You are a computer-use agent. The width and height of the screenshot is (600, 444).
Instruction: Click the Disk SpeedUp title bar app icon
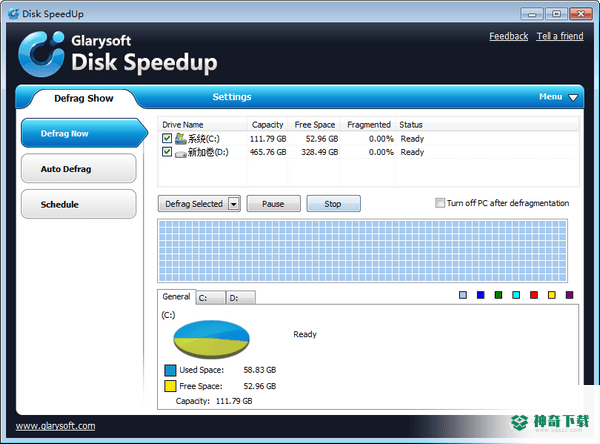13,14
